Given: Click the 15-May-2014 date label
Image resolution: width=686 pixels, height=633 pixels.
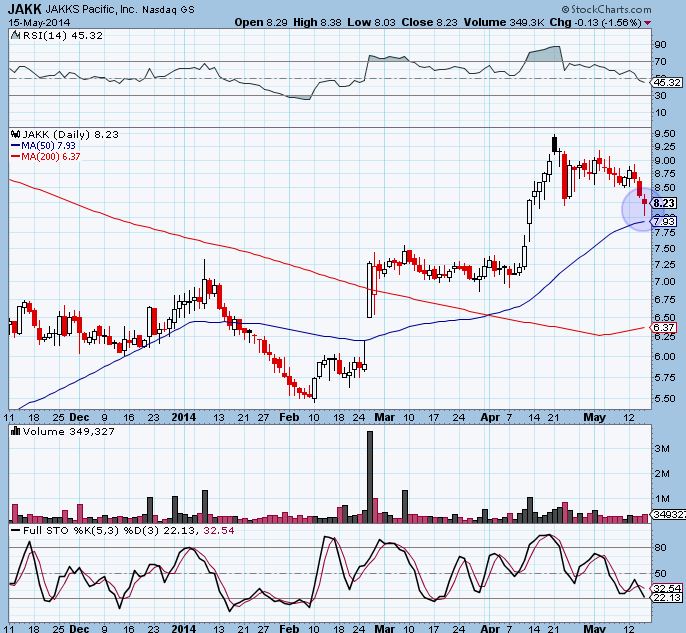Looking at the screenshot, I should pos(39,22).
